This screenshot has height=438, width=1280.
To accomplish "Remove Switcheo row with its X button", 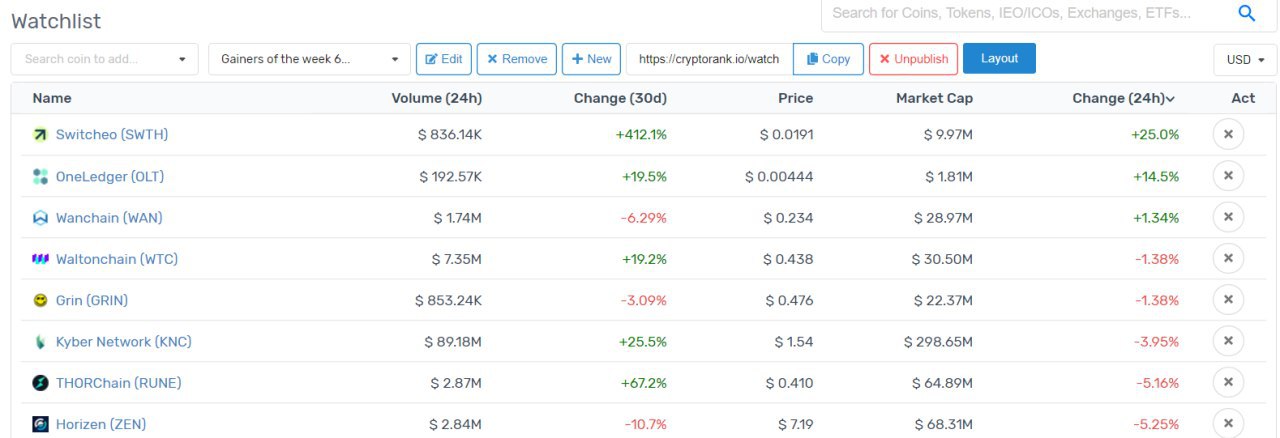I will coord(1228,134).
